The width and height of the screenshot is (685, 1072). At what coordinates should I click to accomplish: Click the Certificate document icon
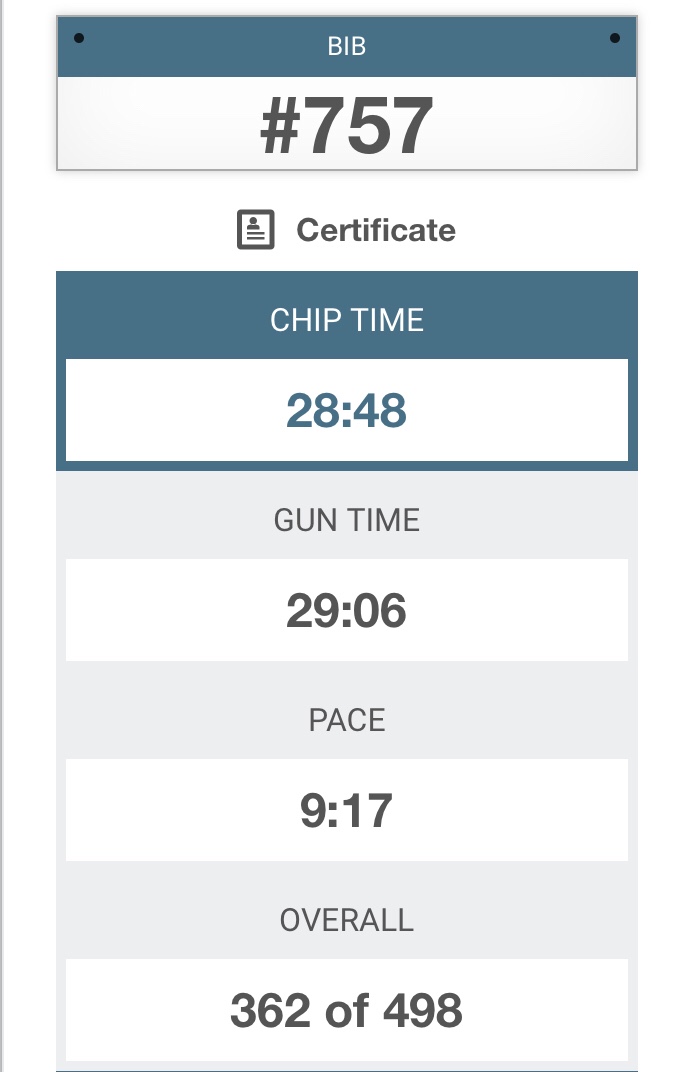click(255, 230)
